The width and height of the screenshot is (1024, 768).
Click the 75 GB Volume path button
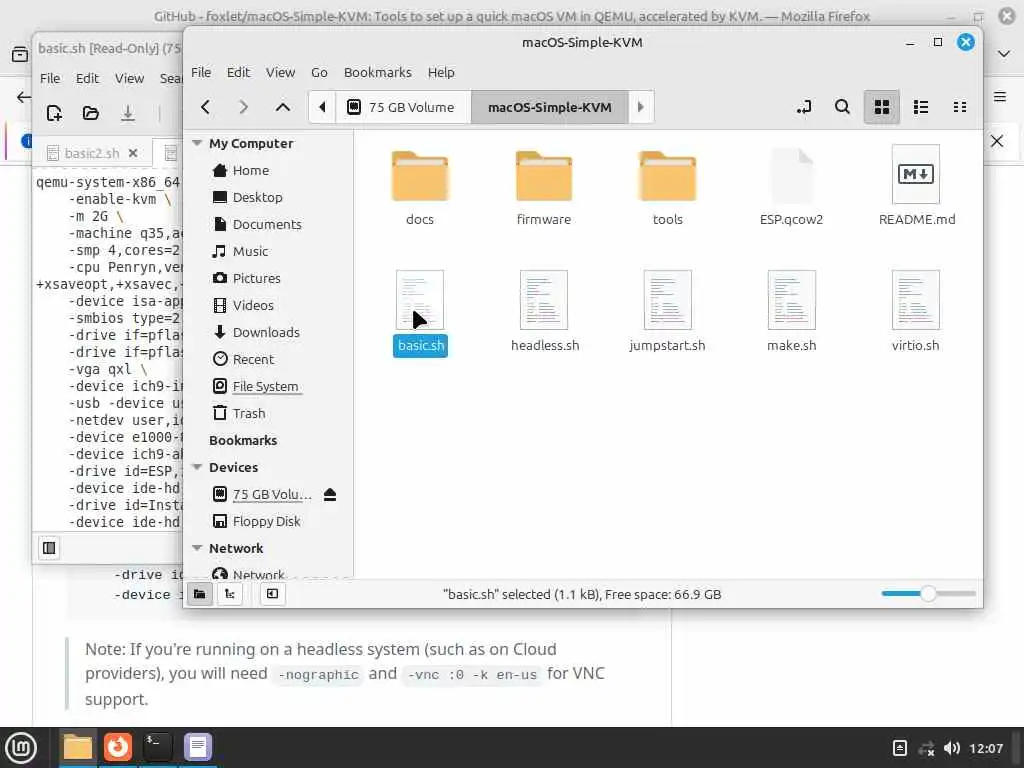403,107
